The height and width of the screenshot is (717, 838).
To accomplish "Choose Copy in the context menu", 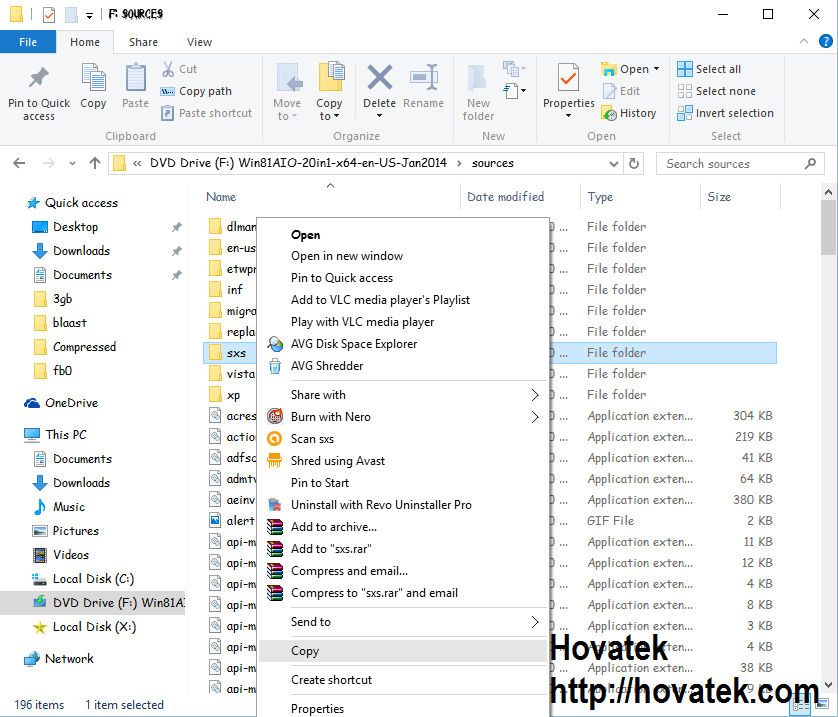I will coord(404,651).
